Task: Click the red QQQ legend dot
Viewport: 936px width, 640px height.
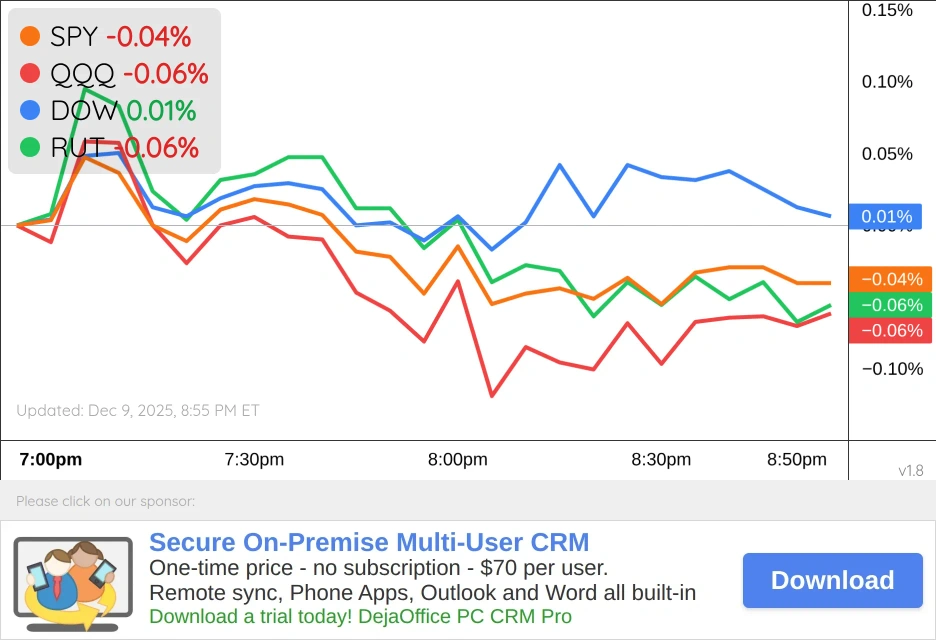Action: [x=30, y=73]
